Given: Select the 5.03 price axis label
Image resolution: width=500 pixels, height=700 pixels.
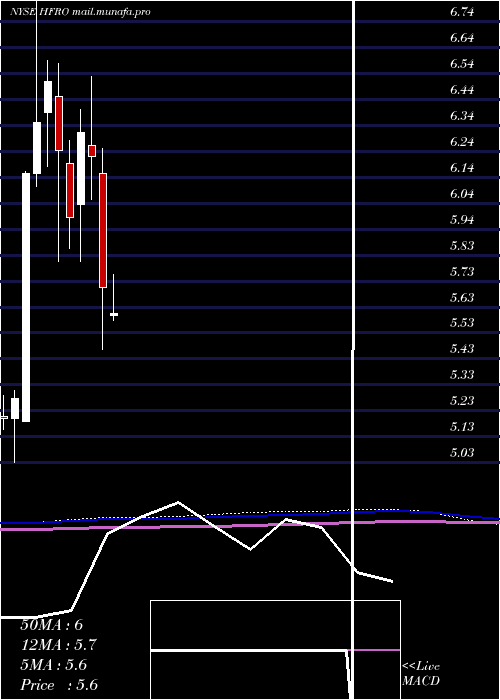Looking at the screenshot, I should click(x=462, y=452).
